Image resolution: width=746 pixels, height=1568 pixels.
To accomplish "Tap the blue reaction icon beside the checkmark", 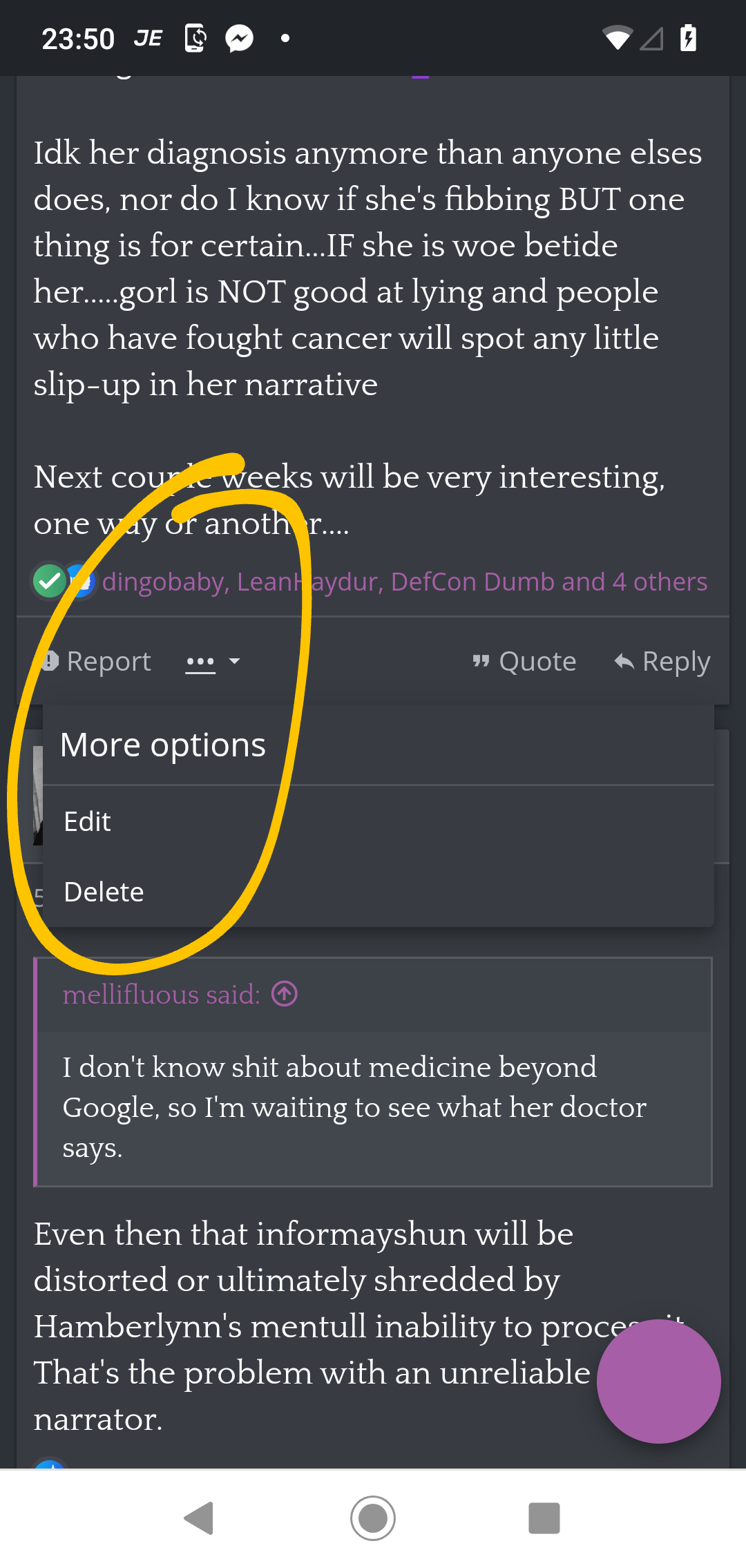I will coord(82,582).
